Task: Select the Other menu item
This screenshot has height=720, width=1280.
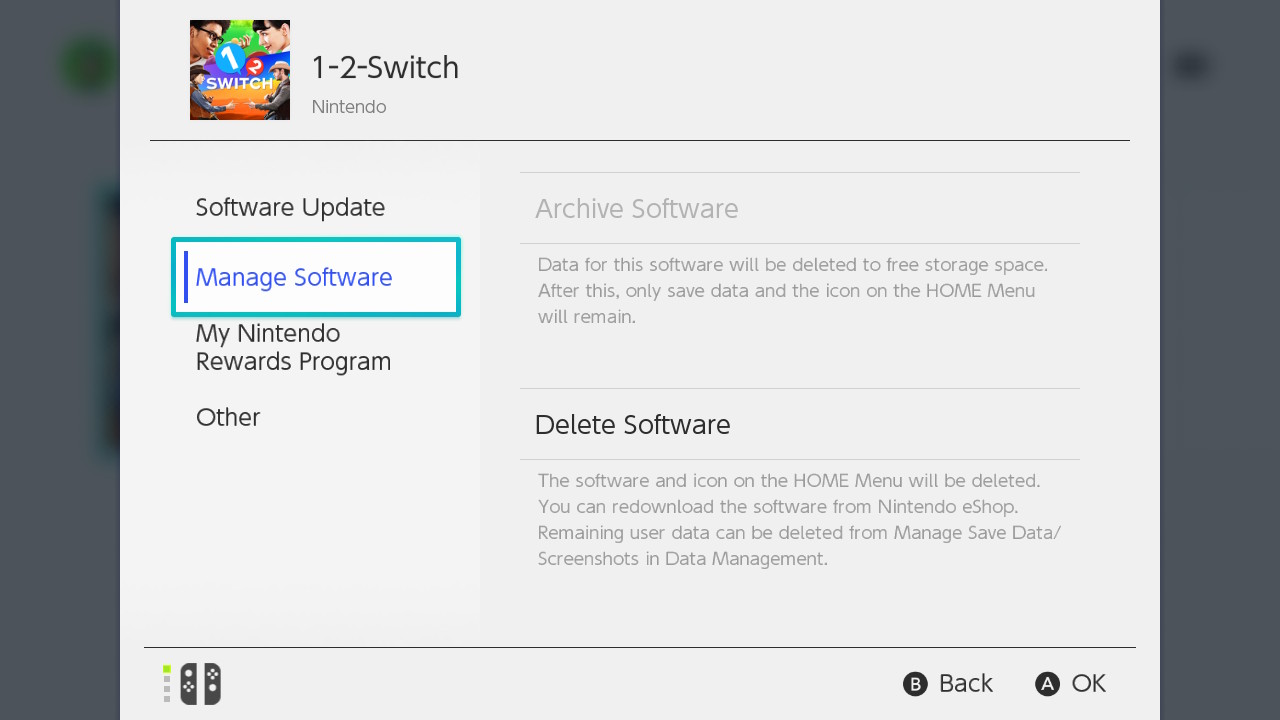Action: click(228, 417)
